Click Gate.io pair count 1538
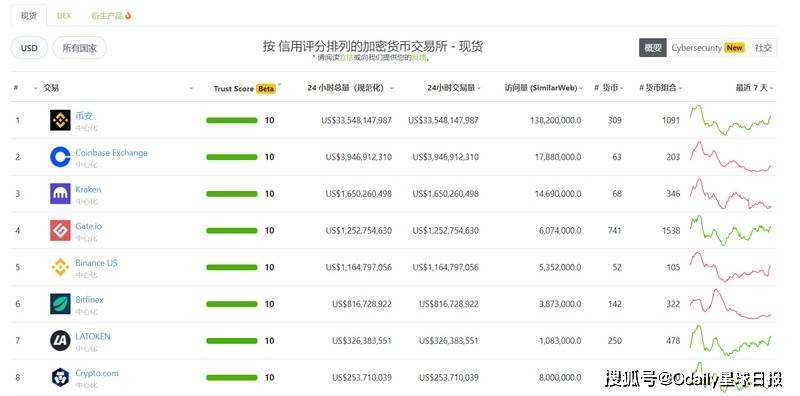Image resolution: width=800 pixels, height=396 pixels. tap(670, 231)
